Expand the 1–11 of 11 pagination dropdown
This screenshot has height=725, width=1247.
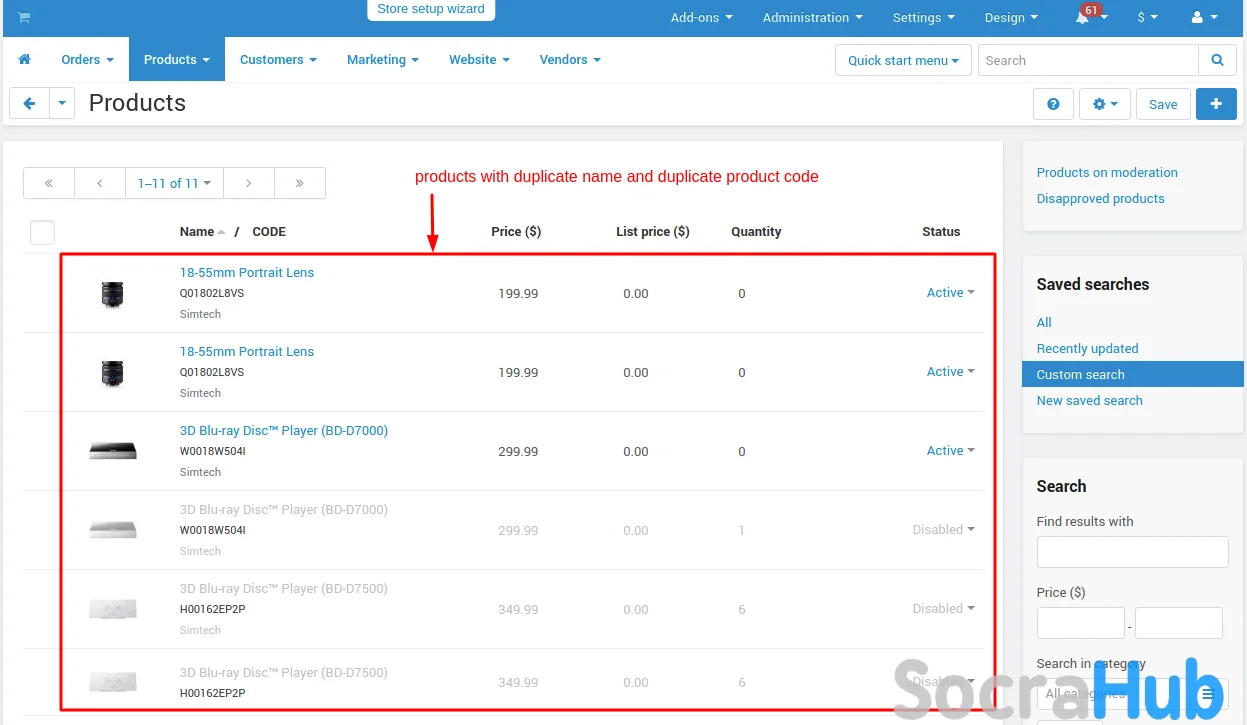tap(174, 183)
